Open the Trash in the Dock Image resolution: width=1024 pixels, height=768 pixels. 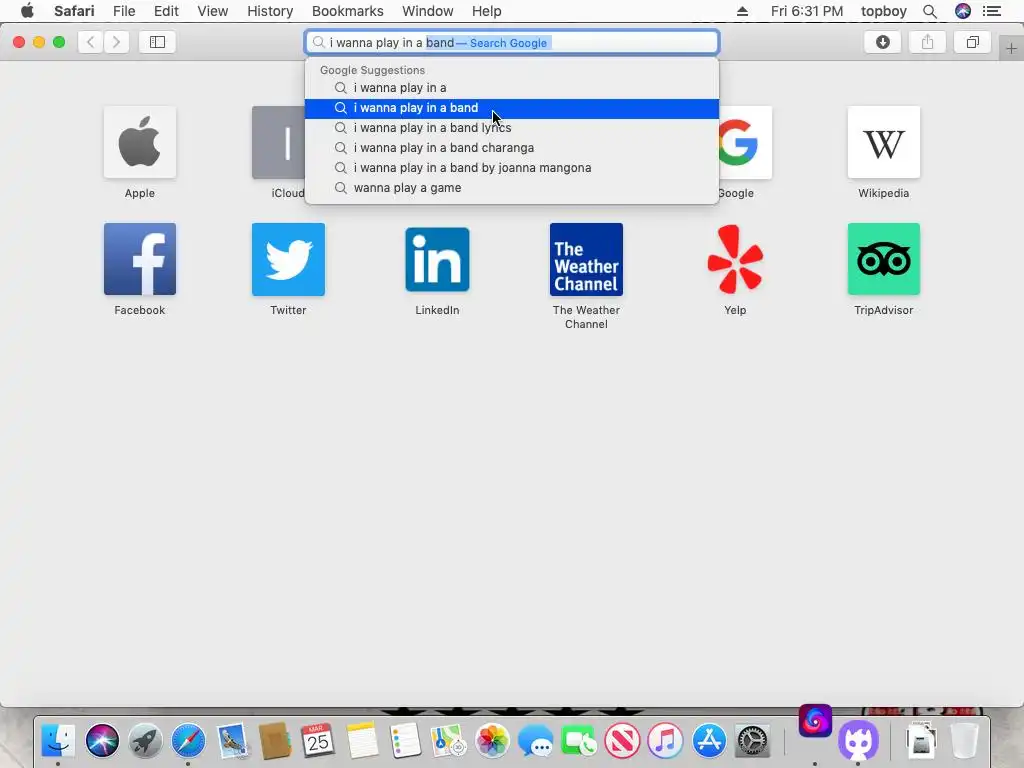964,741
